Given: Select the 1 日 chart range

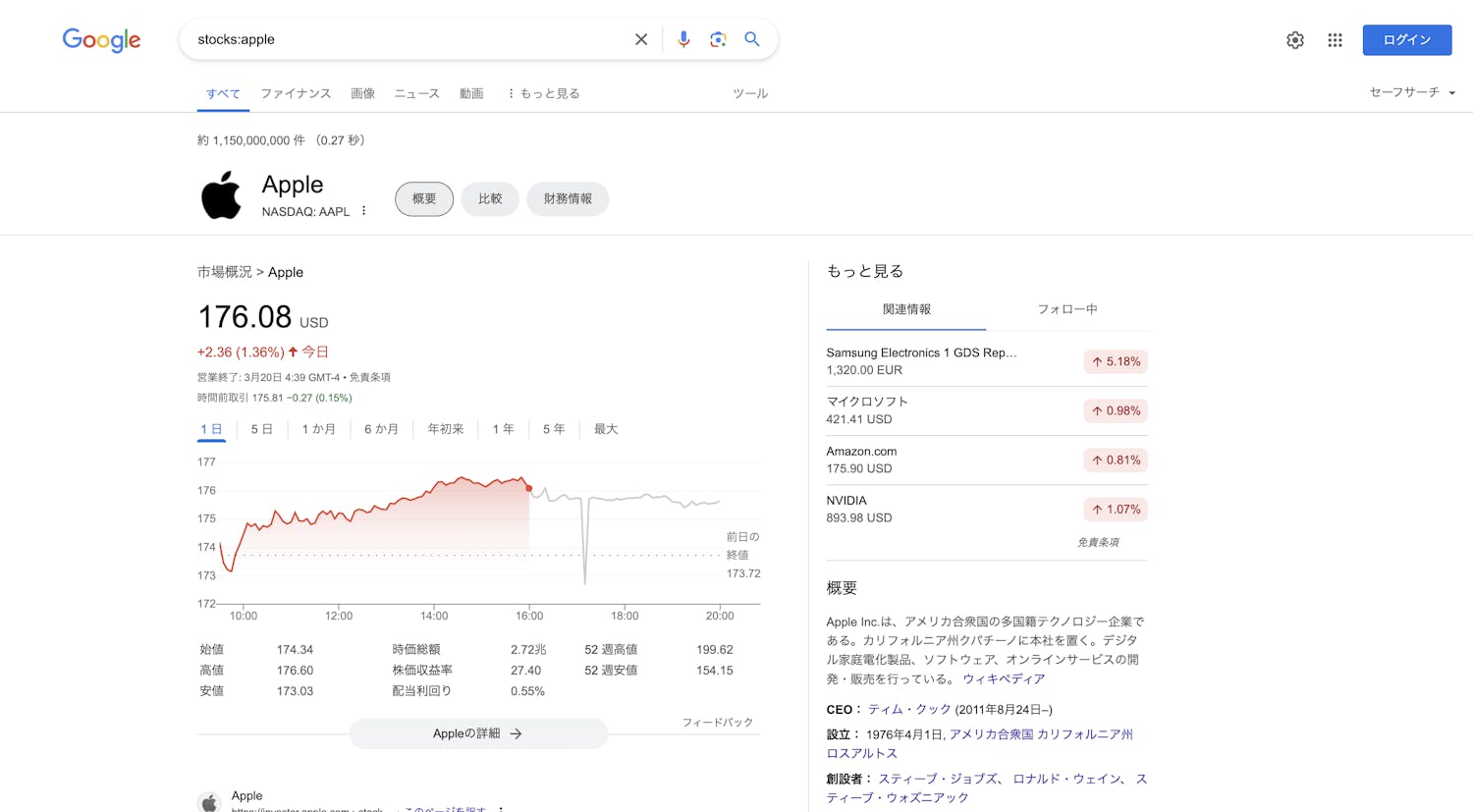Looking at the screenshot, I should 211,429.
